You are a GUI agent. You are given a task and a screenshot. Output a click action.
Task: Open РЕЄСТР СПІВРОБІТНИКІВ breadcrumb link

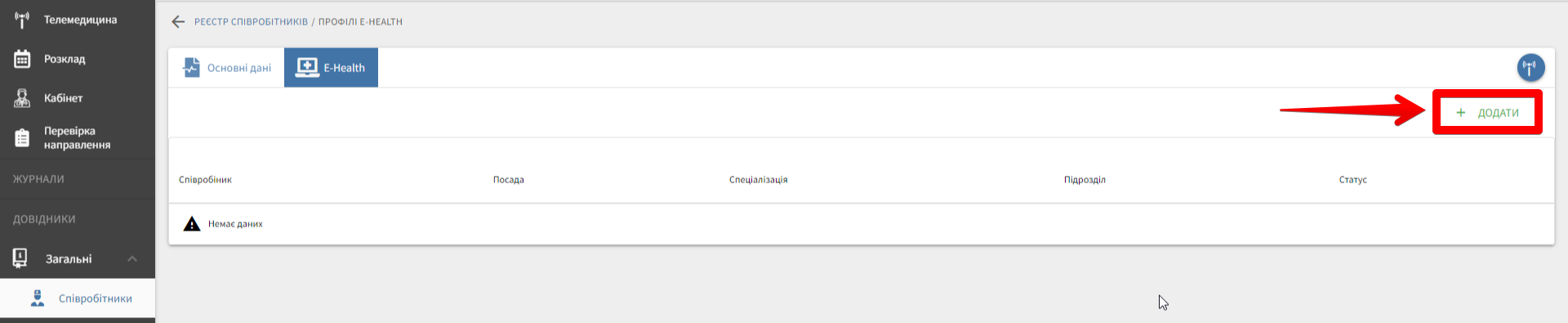(x=251, y=22)
